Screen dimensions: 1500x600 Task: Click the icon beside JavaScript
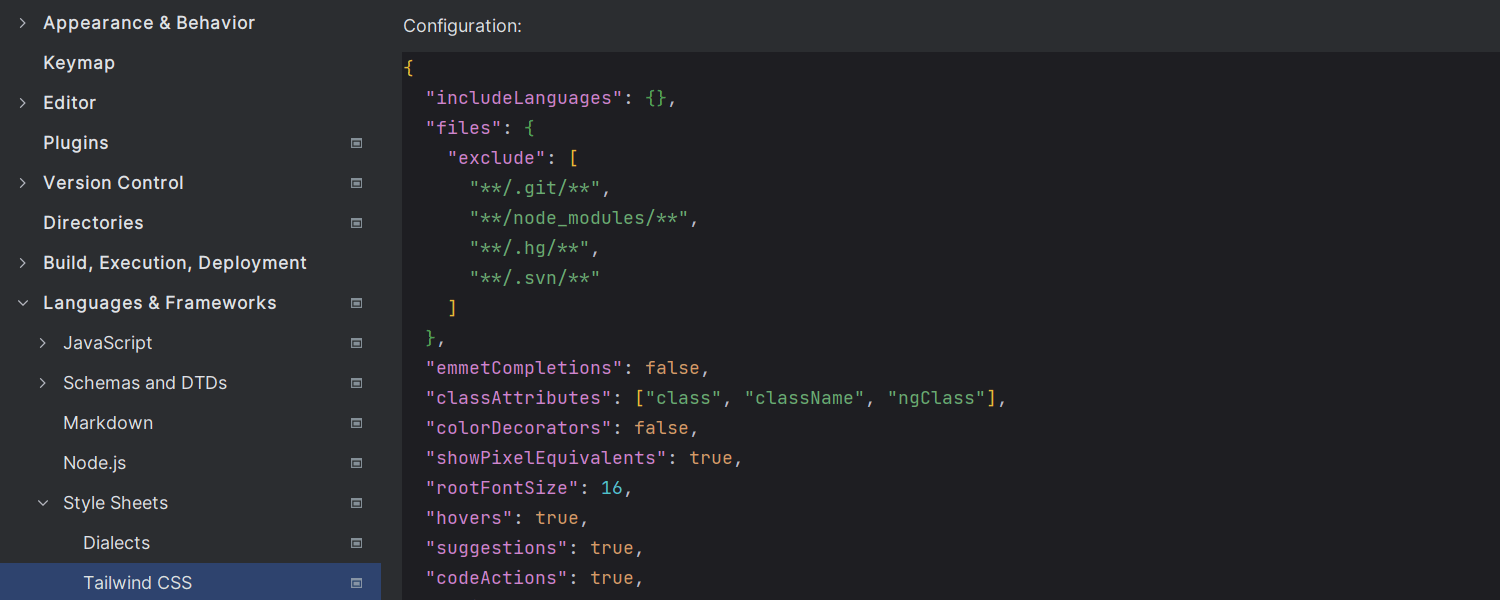click(356, 343)
